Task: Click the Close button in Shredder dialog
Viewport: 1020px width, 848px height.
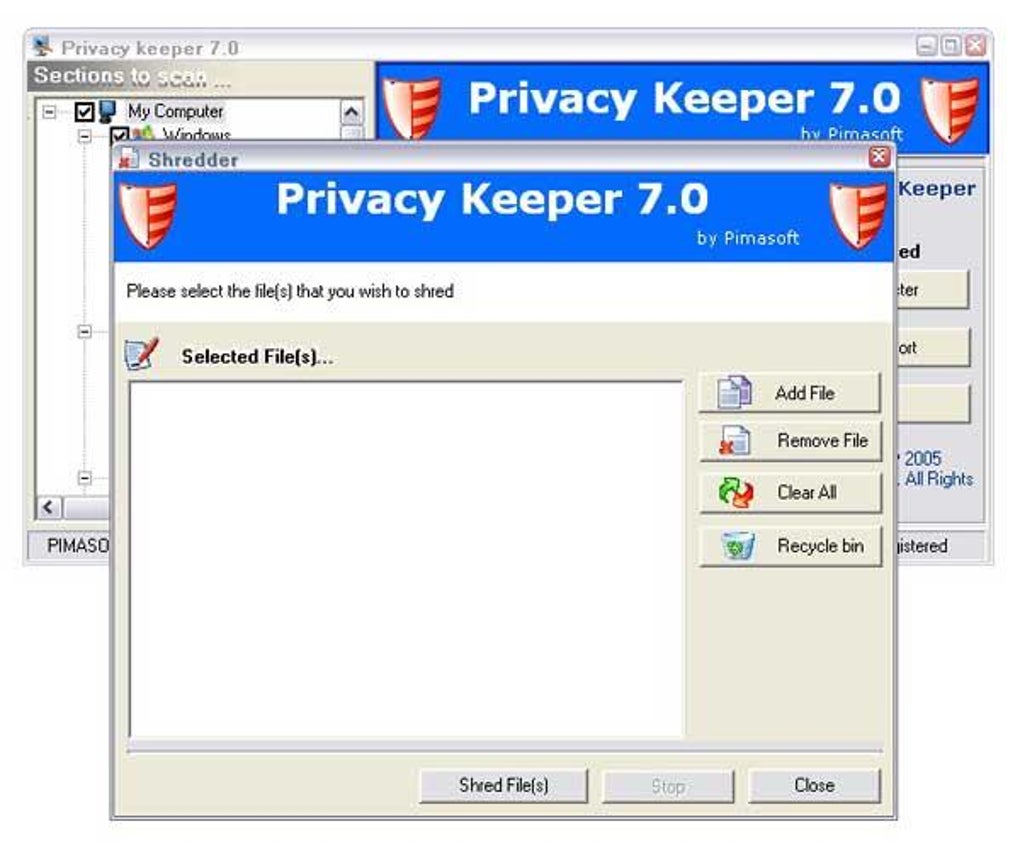Action: click(814, 786)
